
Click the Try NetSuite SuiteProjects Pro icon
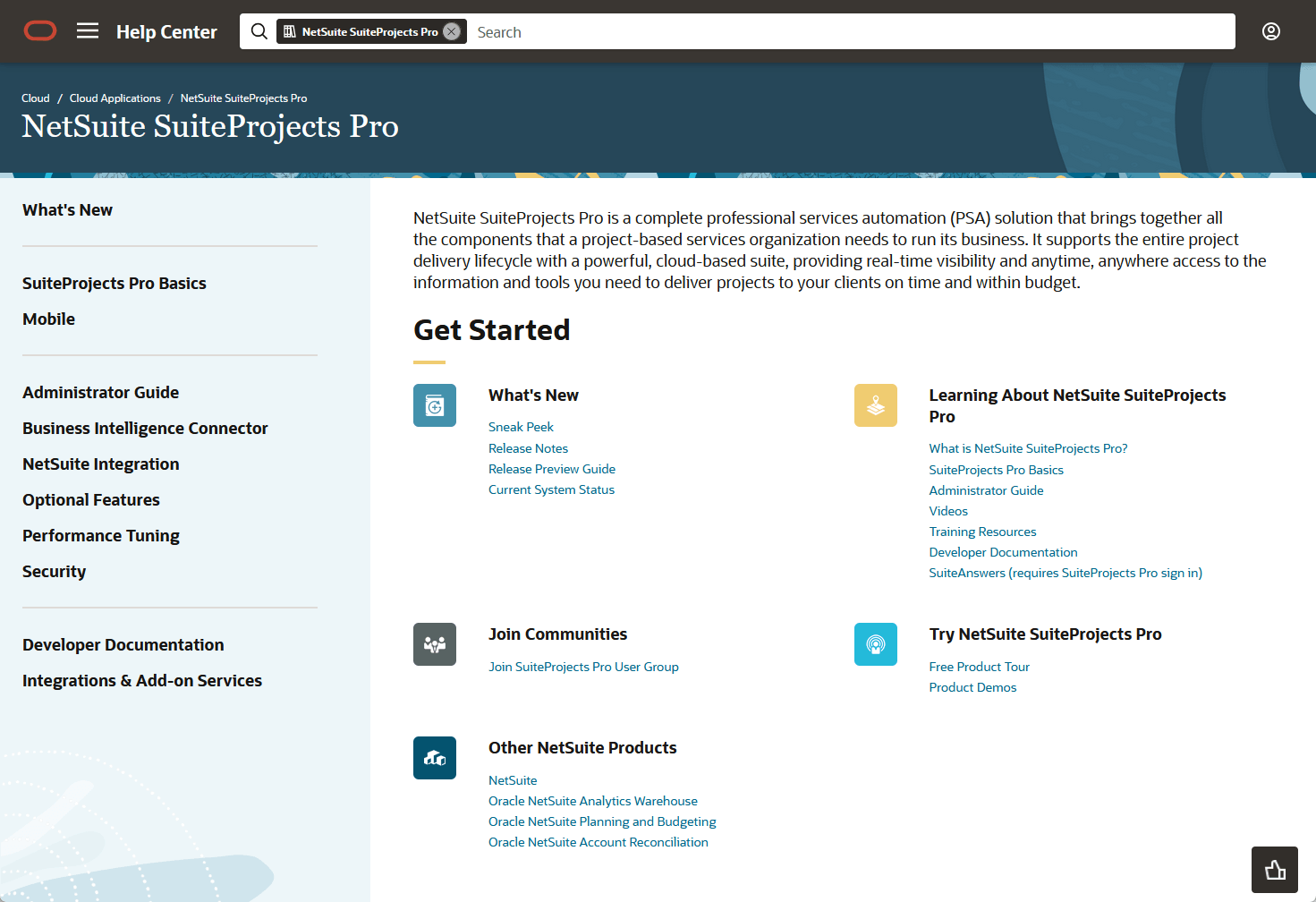point(876,644)
